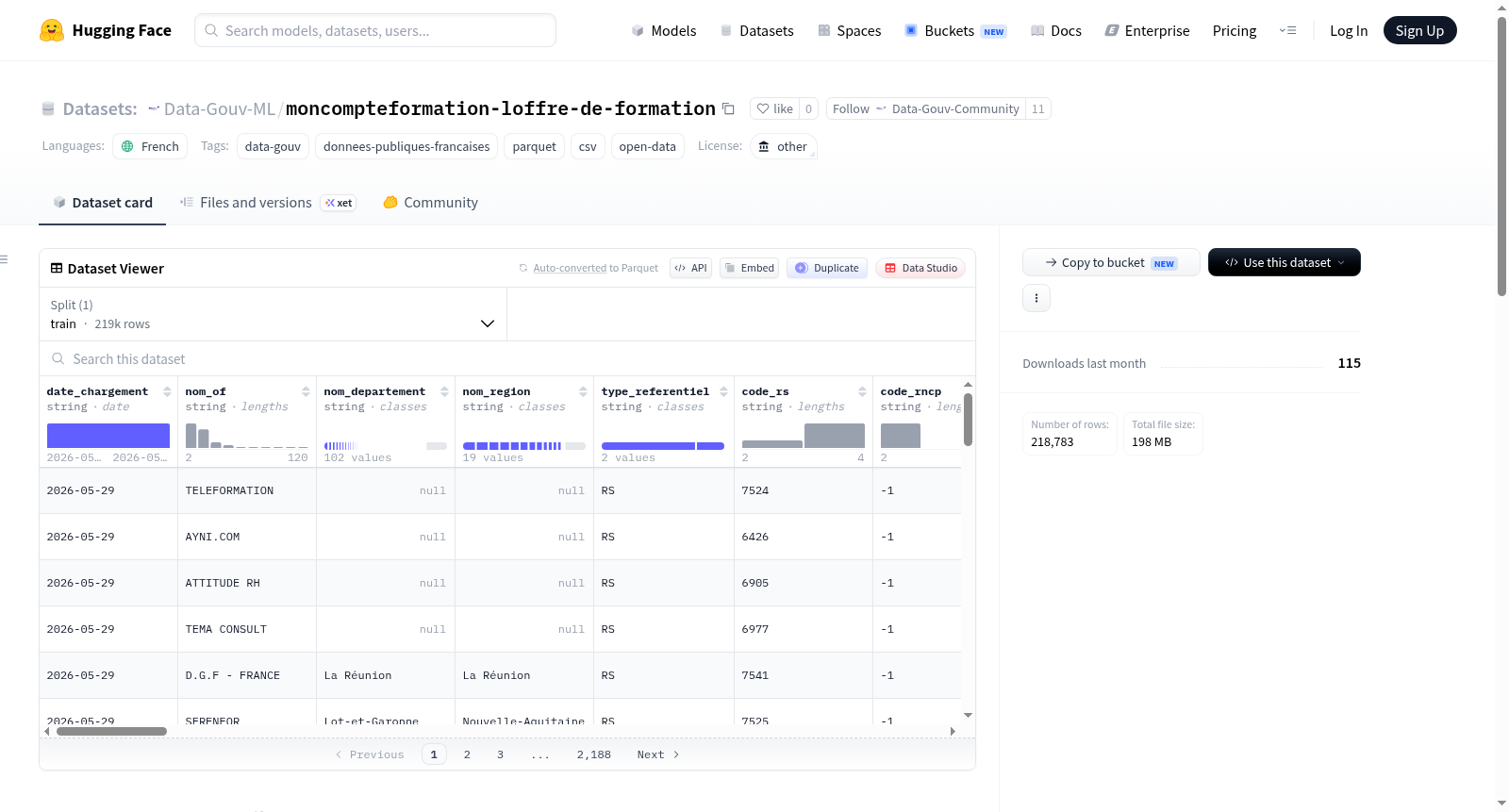Select the D.G.F - FRANCE cell
The width and height of the screenshot is (1509, 812).
tap(247, 675)
